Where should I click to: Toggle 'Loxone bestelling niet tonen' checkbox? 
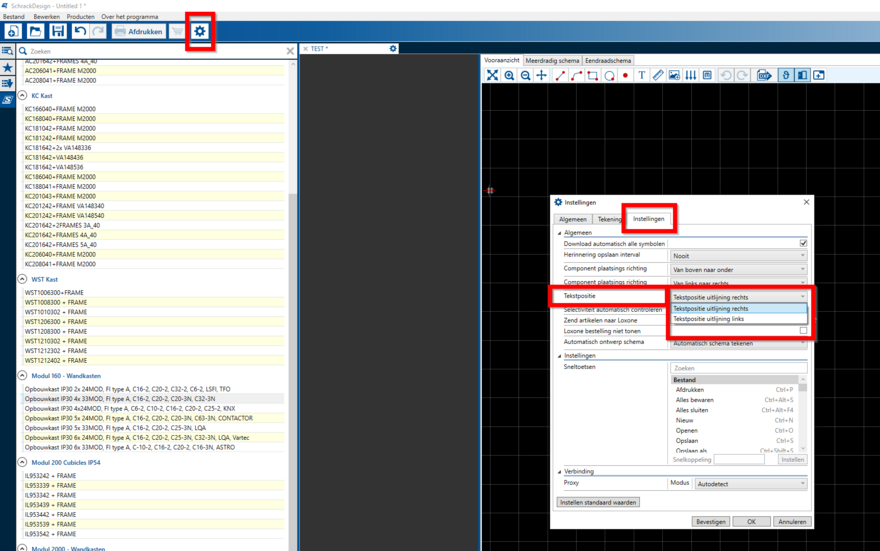[x=803, y=330]
